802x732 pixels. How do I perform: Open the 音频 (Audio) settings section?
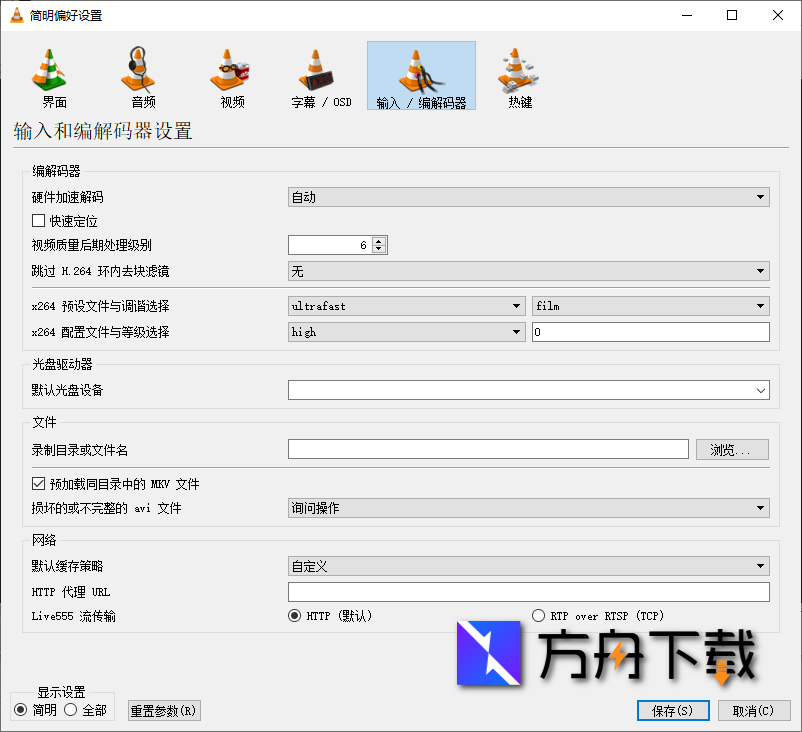[x=140, y=75]
